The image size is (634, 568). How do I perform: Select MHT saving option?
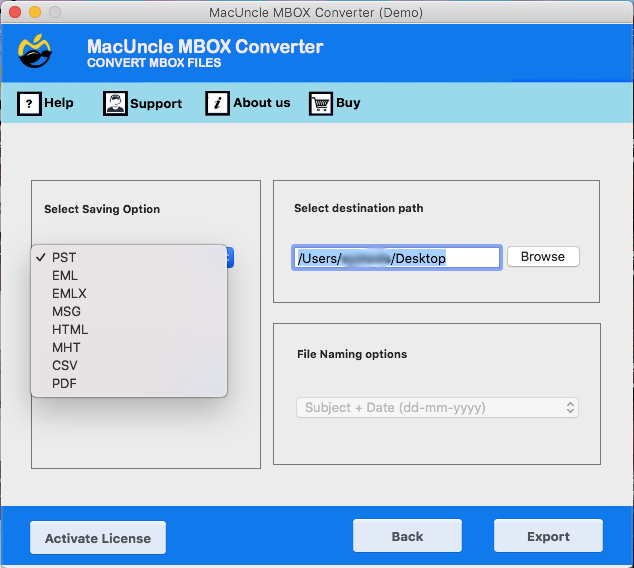[x=129, y=348]
